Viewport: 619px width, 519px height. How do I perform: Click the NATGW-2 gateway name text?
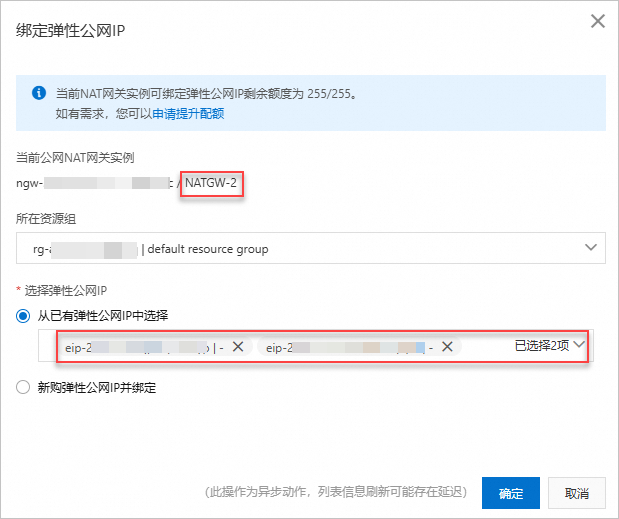[x=211, y=183]
